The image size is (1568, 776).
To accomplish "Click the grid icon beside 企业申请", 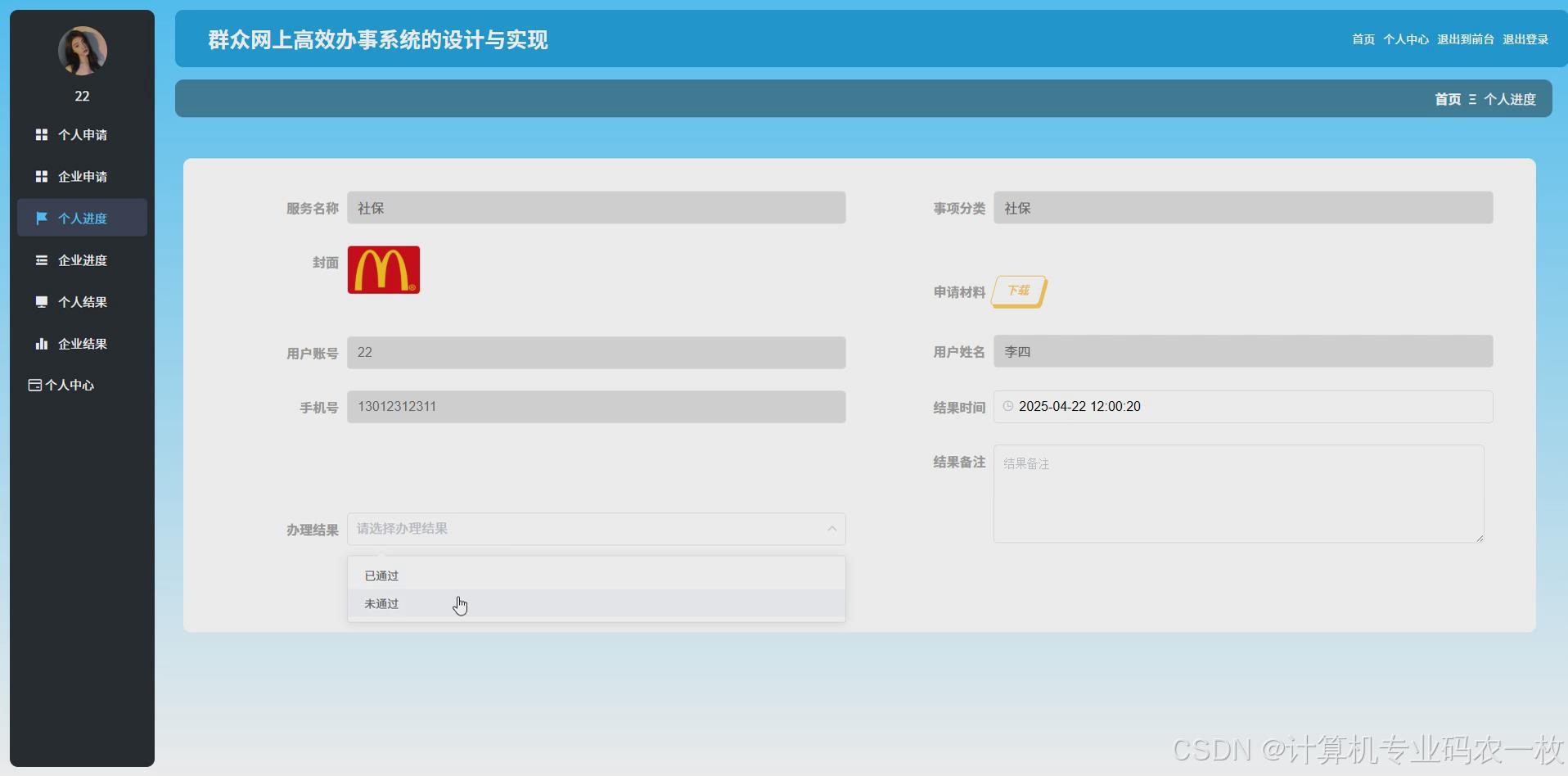I will click(42, 176).
